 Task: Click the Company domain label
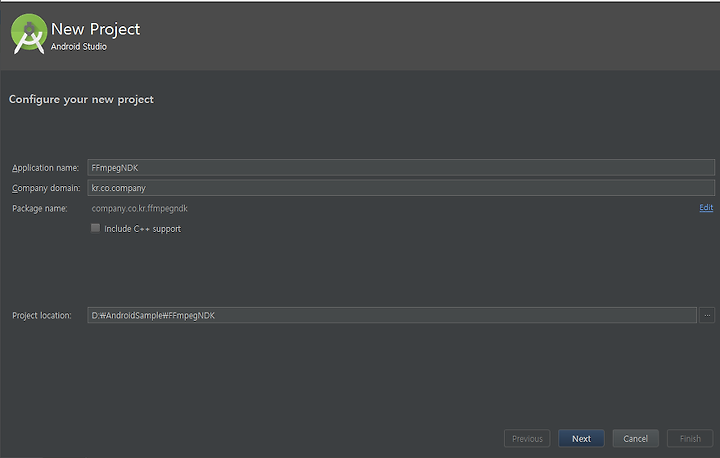[46, 188]
